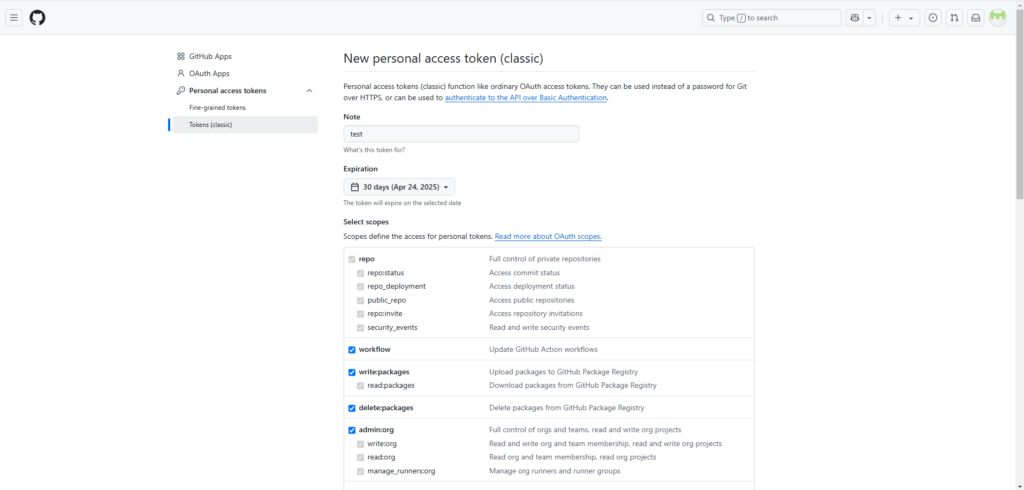Open the Pull requests icon in header
This screenshot has width=1024, height=490.
[x=954, y=18]
